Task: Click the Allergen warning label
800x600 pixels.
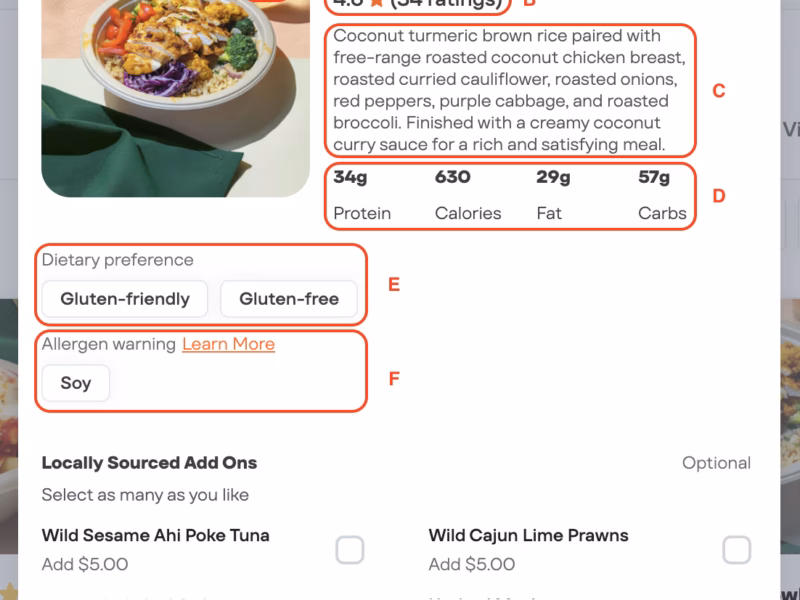Action: 109,344
